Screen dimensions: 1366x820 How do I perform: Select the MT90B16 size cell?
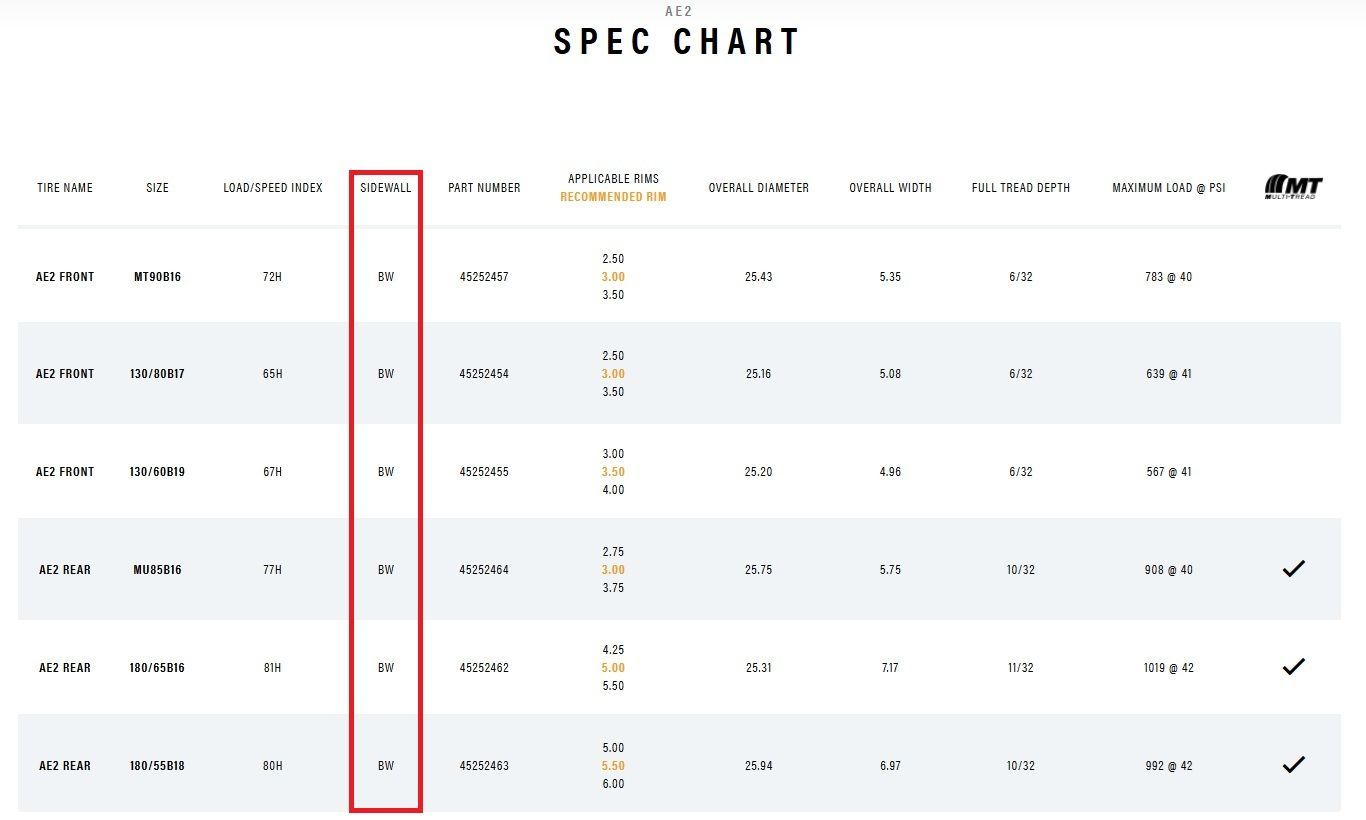(x=158, y=277)
